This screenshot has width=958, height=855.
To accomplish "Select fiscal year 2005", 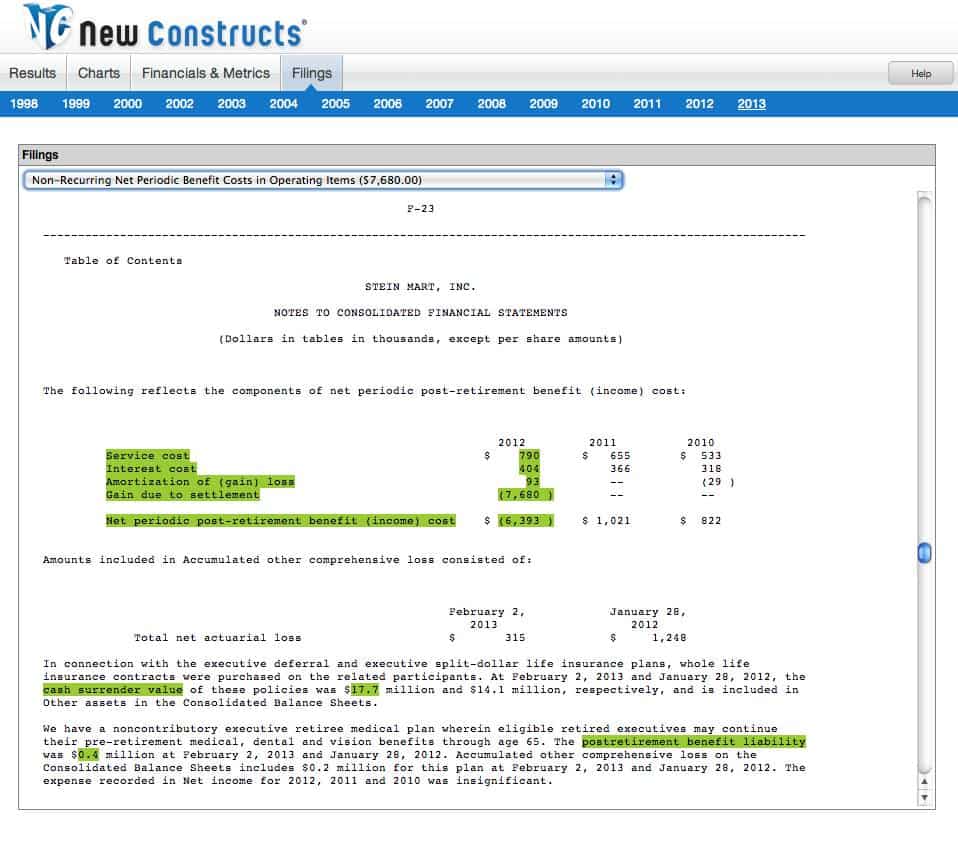I will 336,104.
